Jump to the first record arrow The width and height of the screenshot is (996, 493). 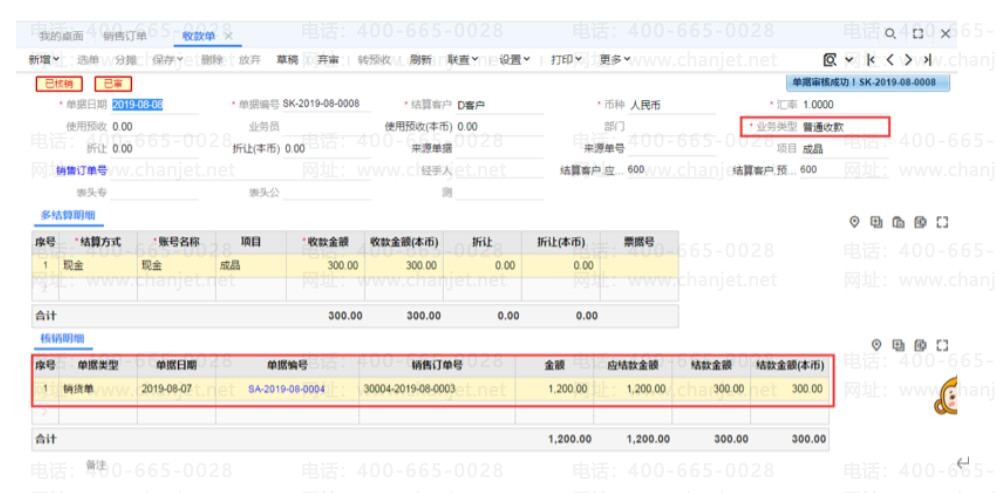point(871,60)
